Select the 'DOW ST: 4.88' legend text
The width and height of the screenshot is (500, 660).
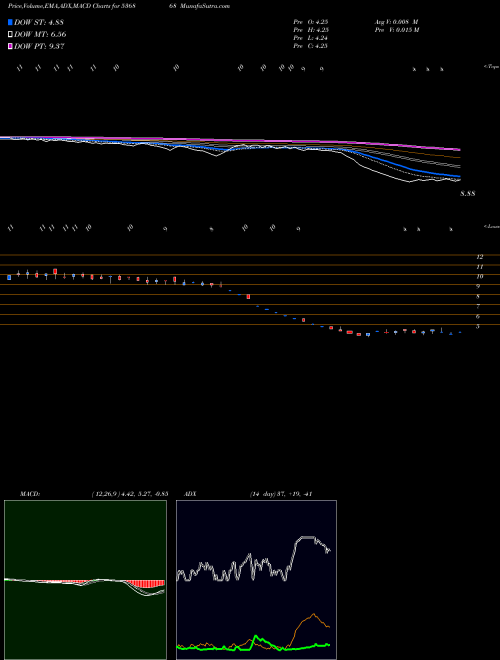(x=39, y=22)
